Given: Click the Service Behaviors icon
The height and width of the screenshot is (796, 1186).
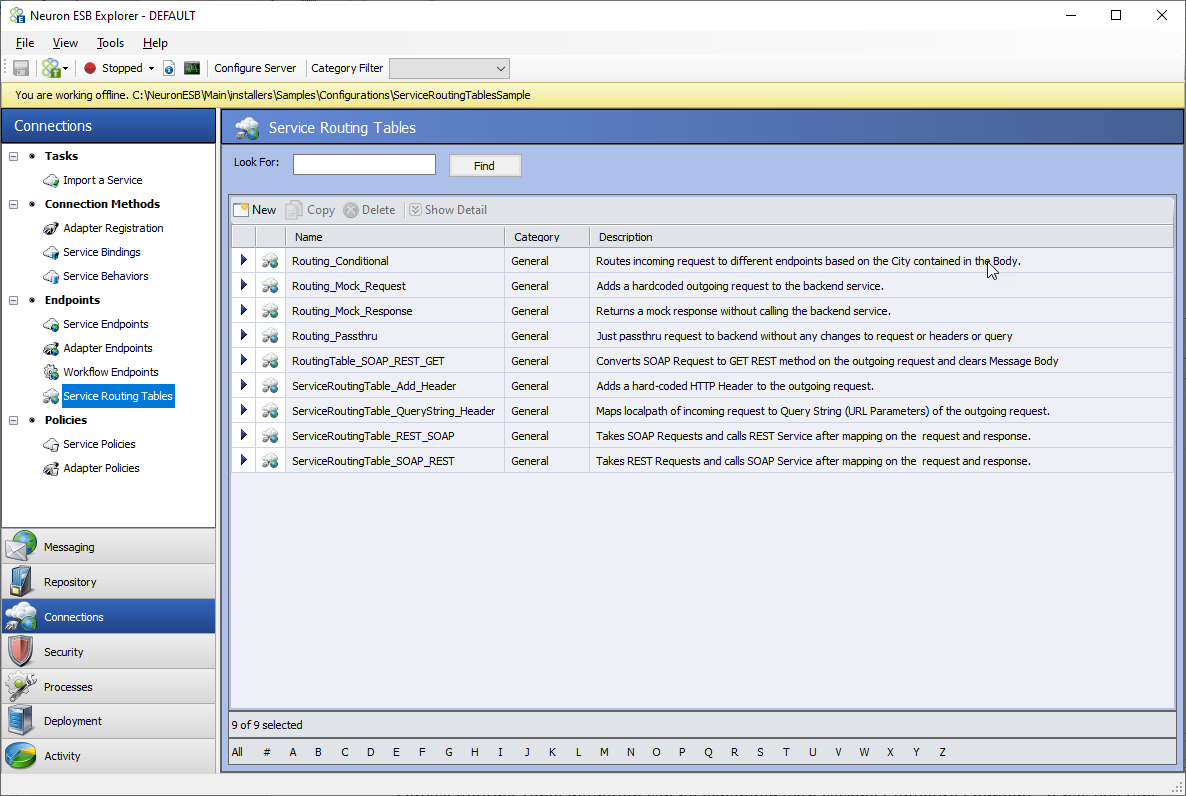Looking at the screenshot, I should pyautogui.click(x=51, y=276).
